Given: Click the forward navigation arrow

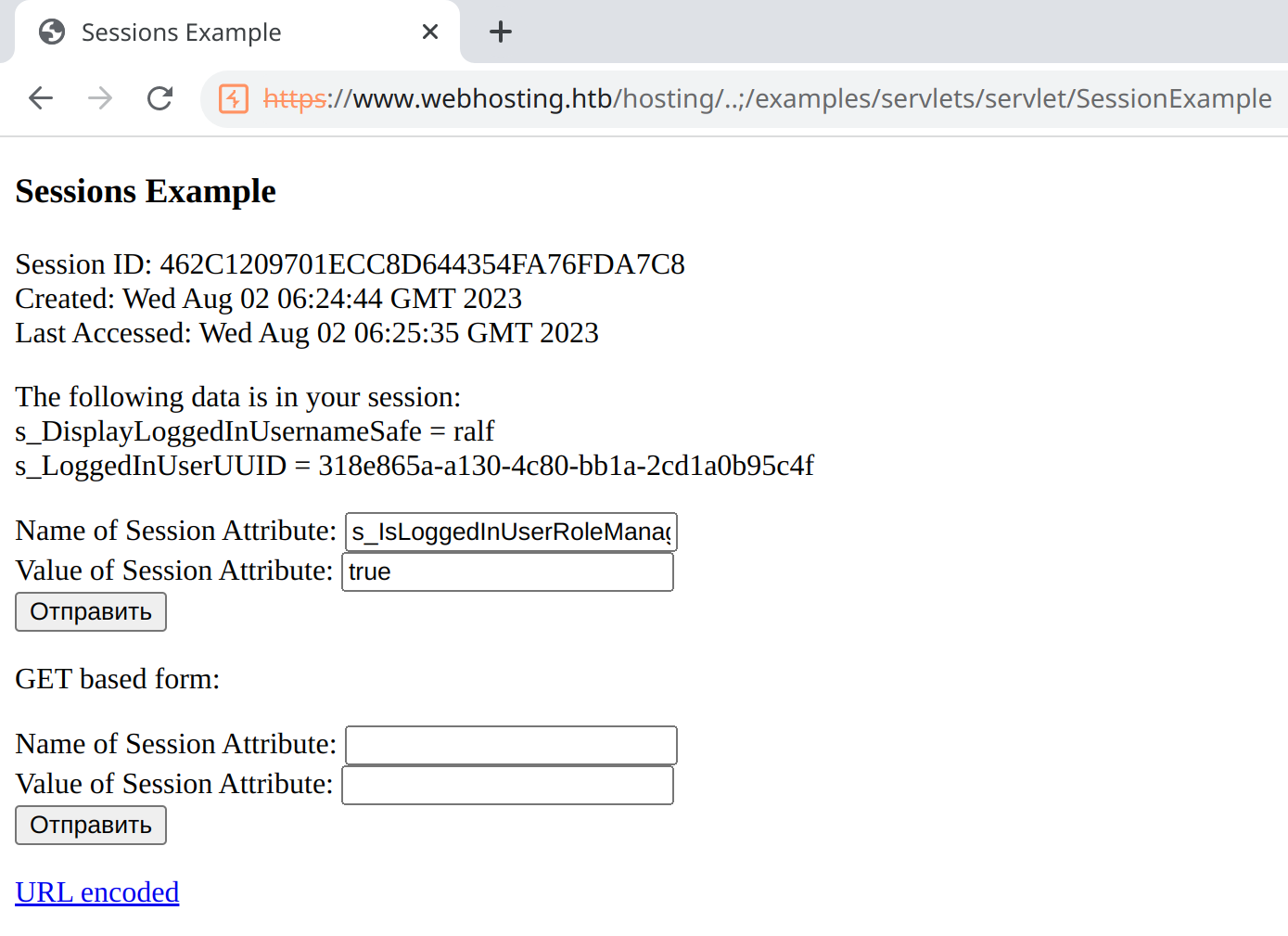Looking at the screenshot, I should coord(100,98).
